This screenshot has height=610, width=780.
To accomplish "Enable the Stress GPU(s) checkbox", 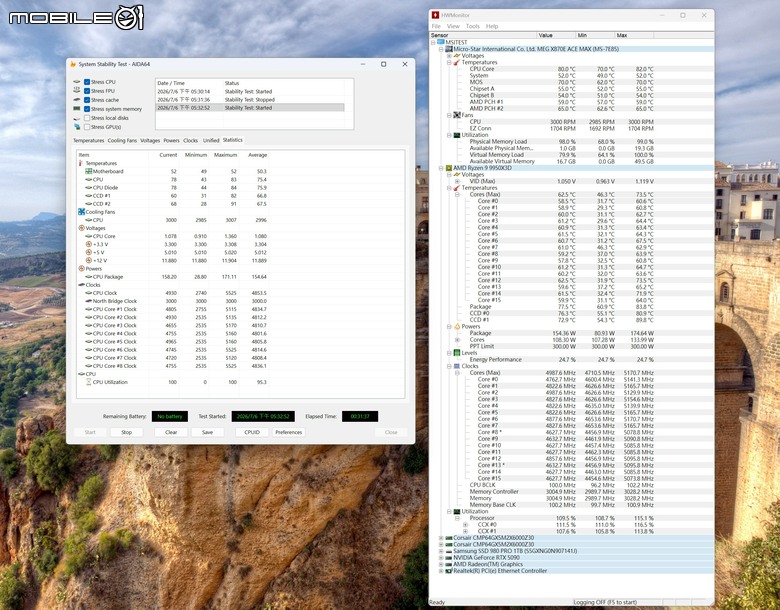I will [x=87, y=127].
